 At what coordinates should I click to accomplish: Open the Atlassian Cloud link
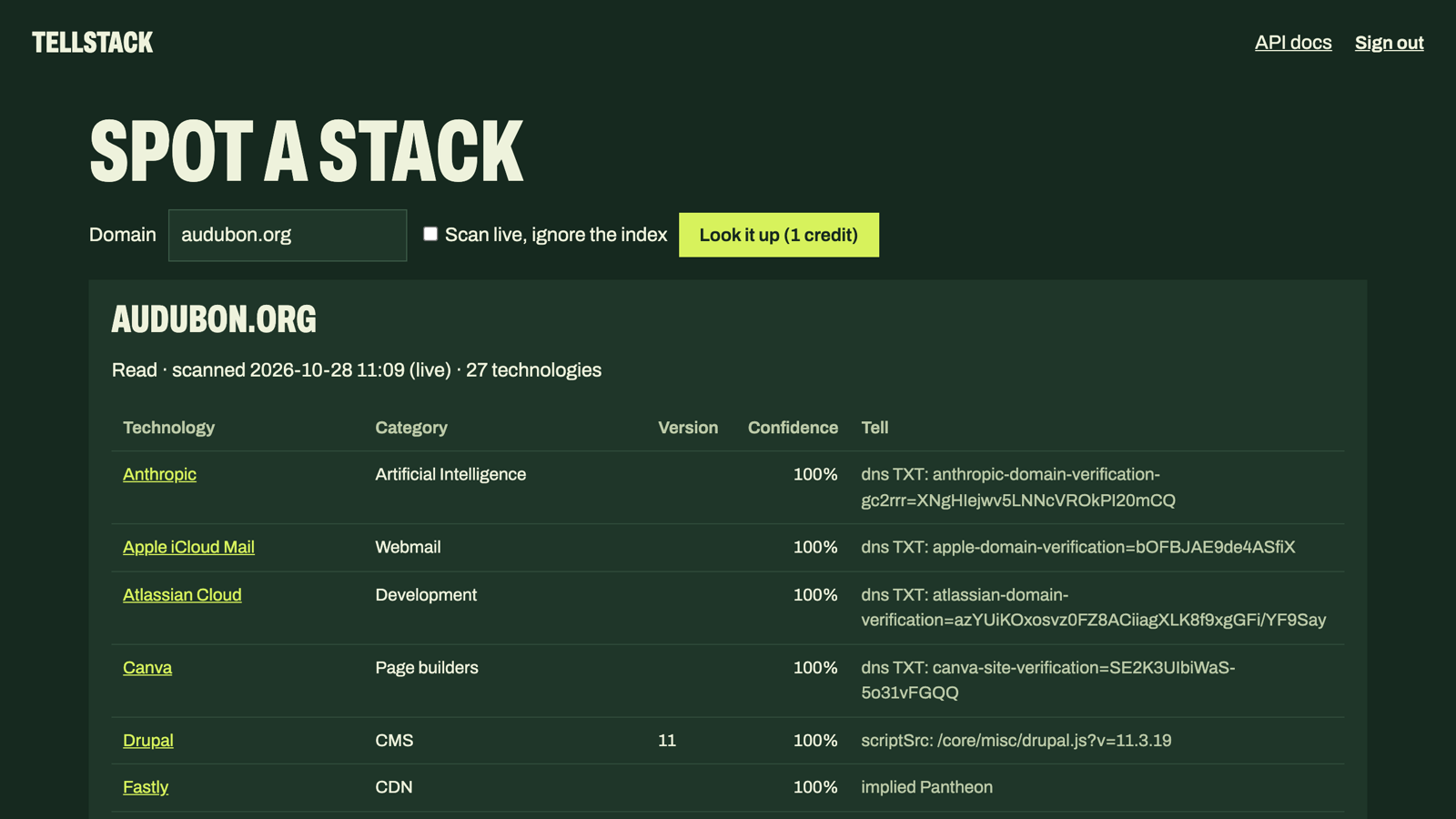182,594
